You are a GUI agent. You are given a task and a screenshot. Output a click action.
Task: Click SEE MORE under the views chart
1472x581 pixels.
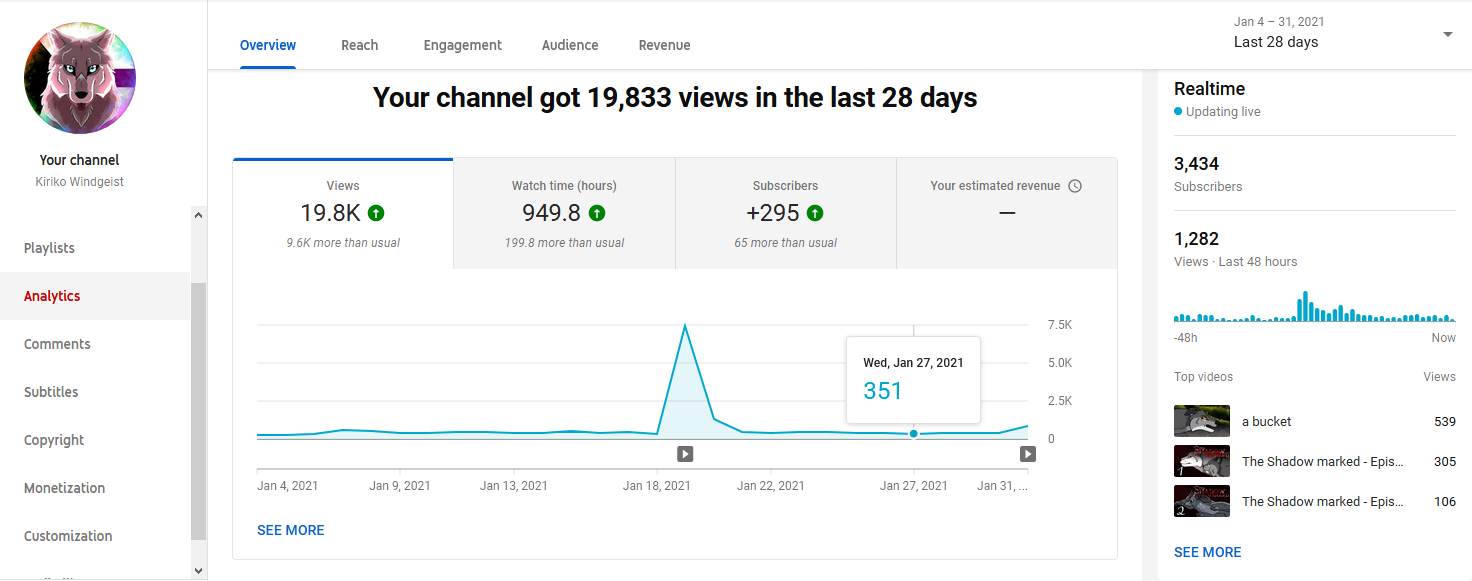coord(290,530)
